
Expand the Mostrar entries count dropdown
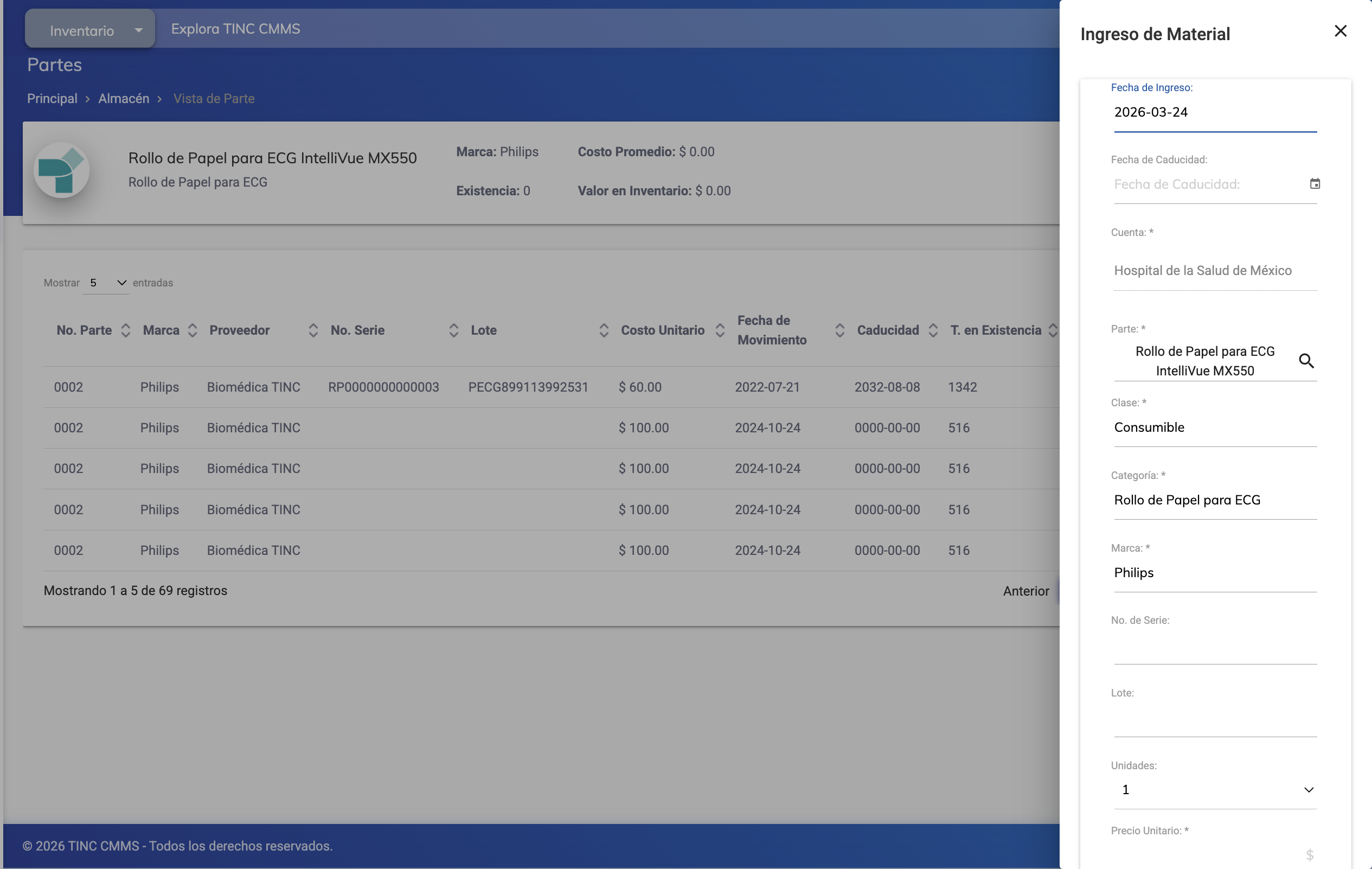point(106,283)
